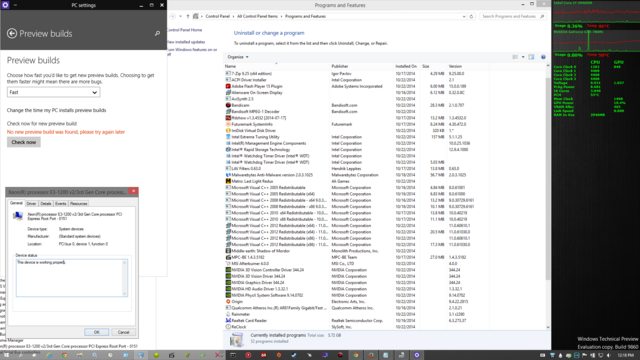Switch to Details tab in device properties

pos(46,203)
